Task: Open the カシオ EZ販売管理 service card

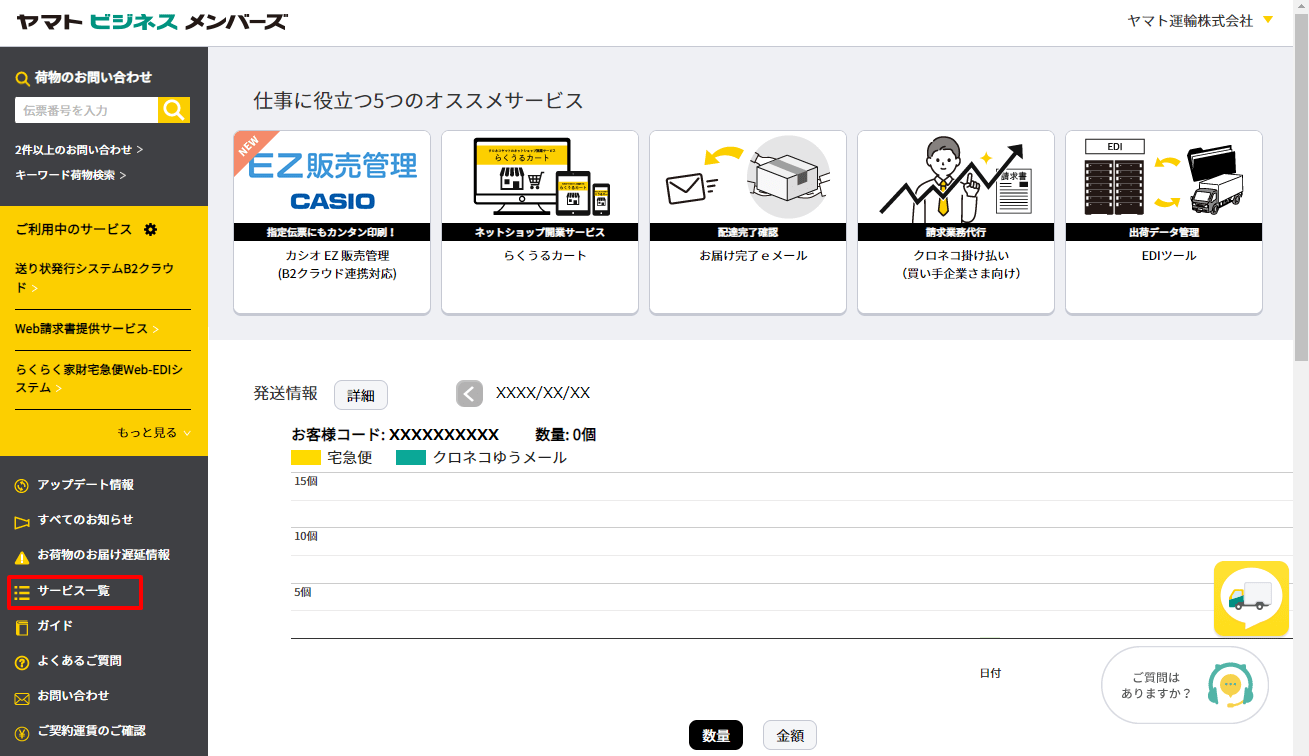Action: tap(332, 222)
